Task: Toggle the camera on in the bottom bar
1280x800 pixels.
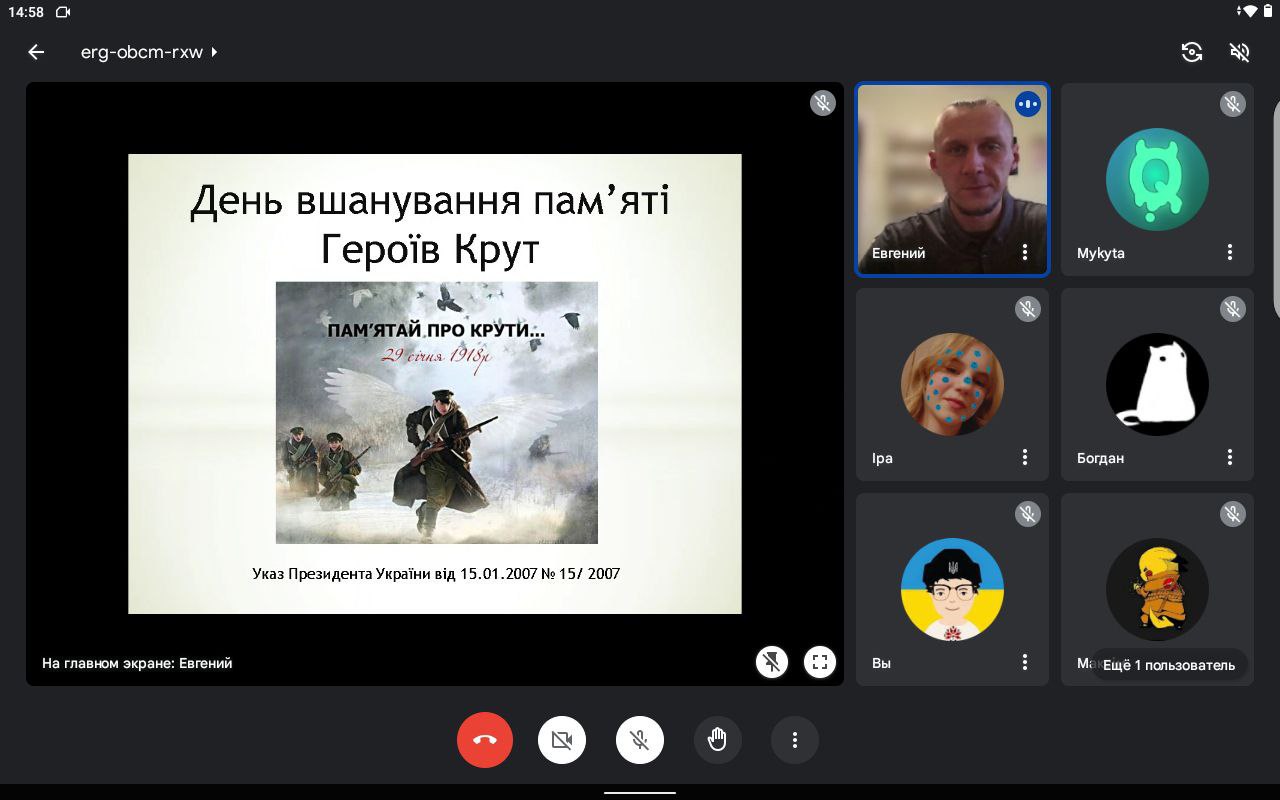Action: [562, 740]
